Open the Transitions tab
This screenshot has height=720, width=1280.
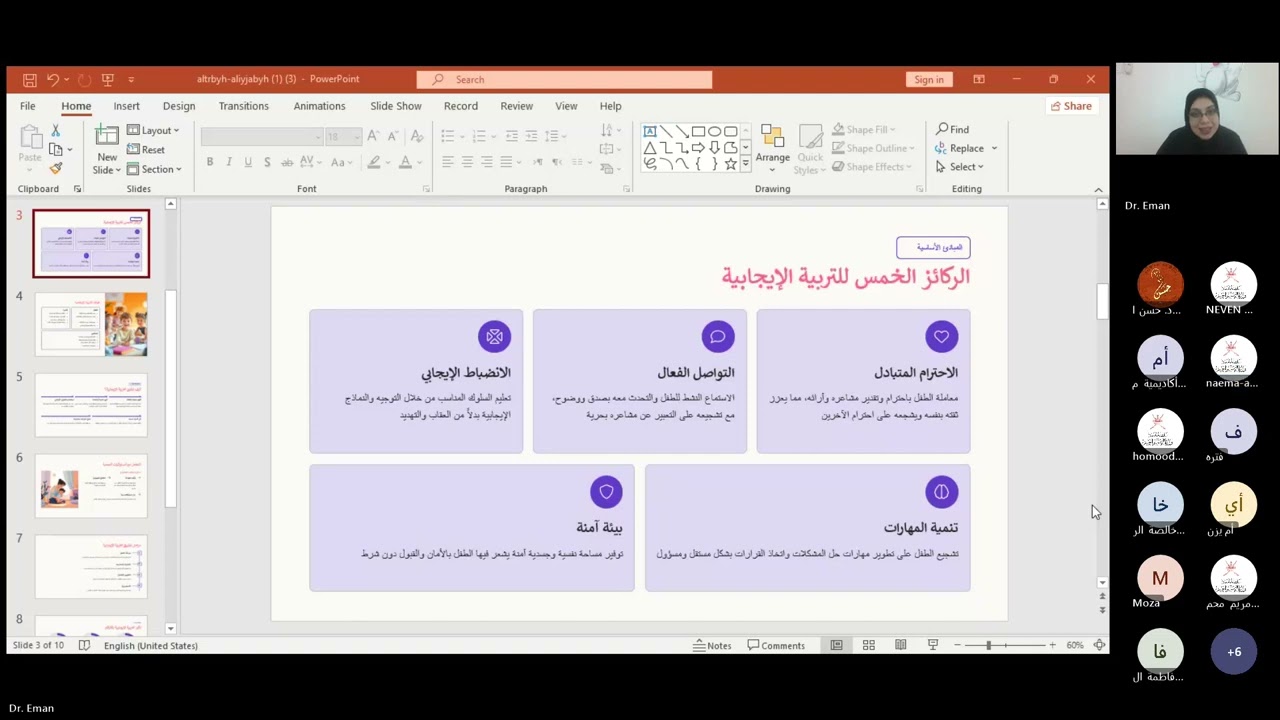(x=243, y=106)
